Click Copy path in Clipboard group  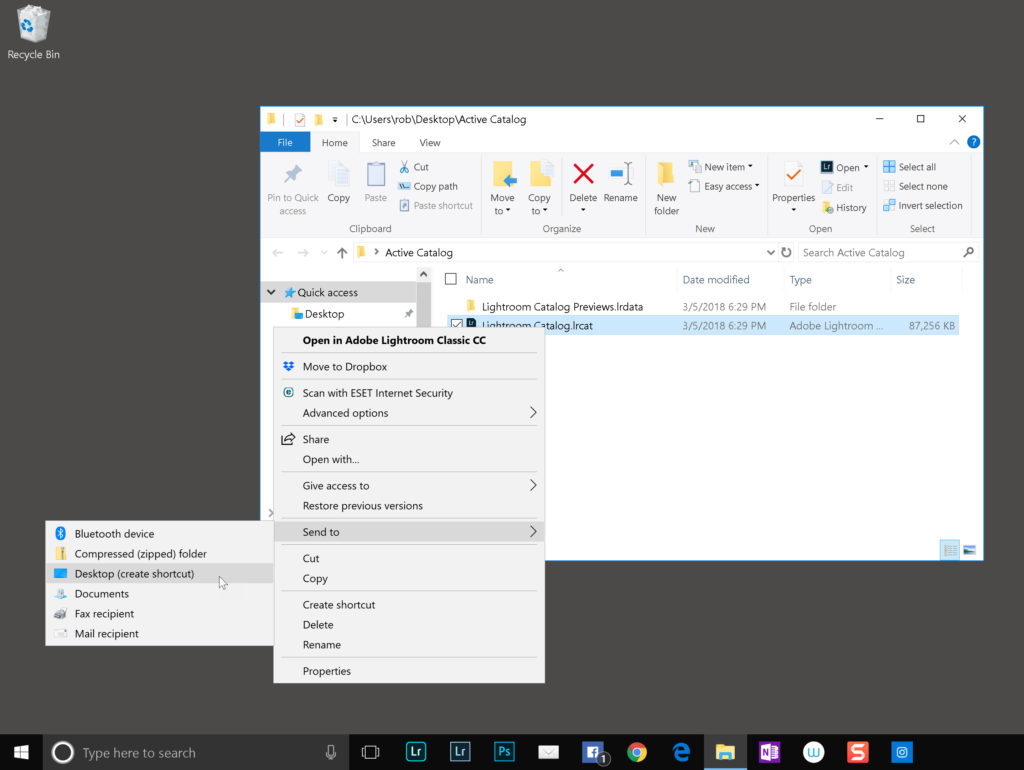point(428,186)
